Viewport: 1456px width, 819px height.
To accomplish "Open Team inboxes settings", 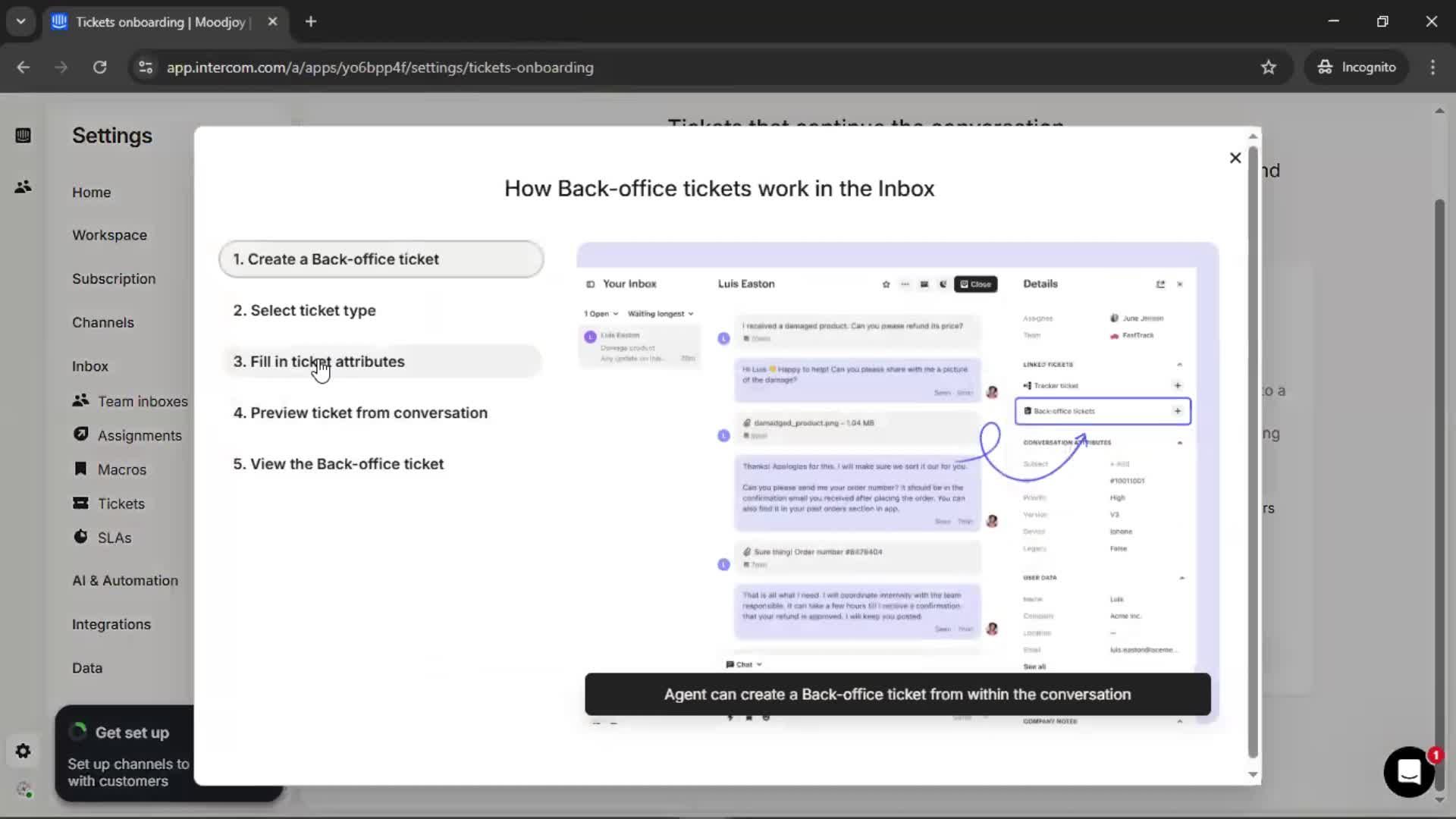I will tap(143, 401).
